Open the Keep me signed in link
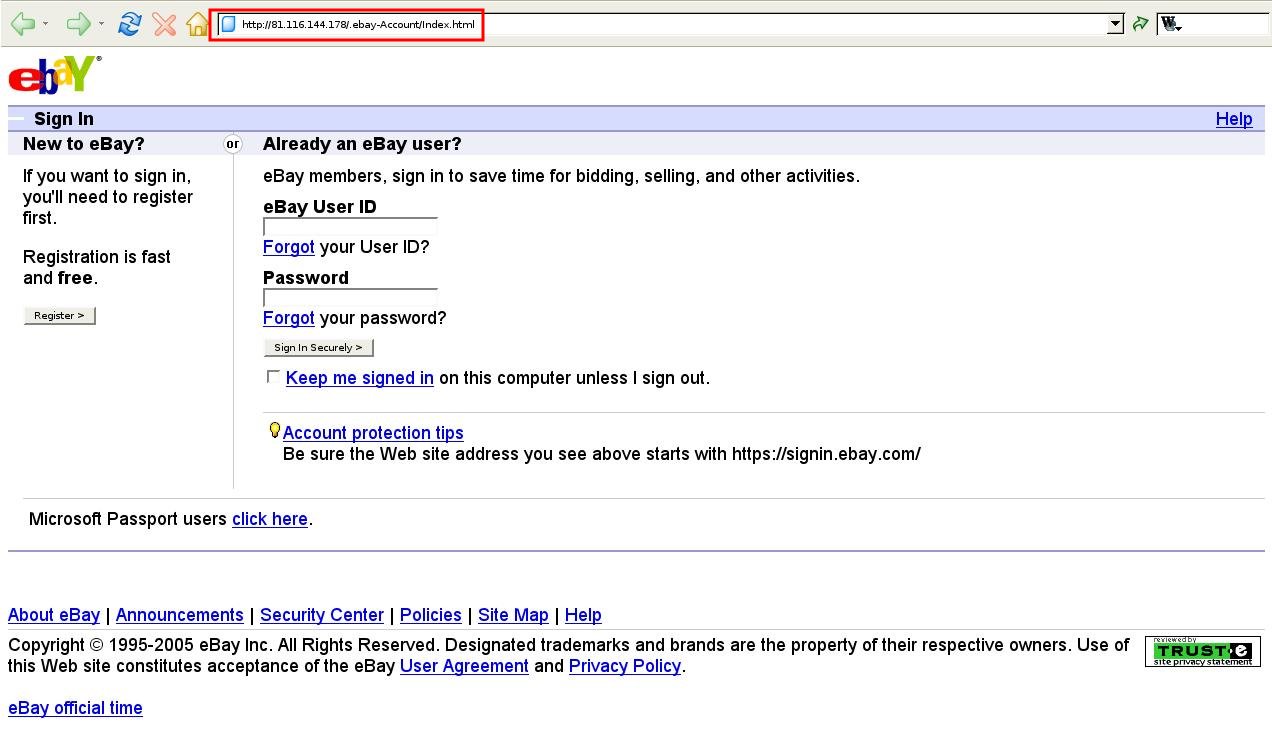Screen dimensions: 1272x738 pyautogui.click(x=360, y=378)
